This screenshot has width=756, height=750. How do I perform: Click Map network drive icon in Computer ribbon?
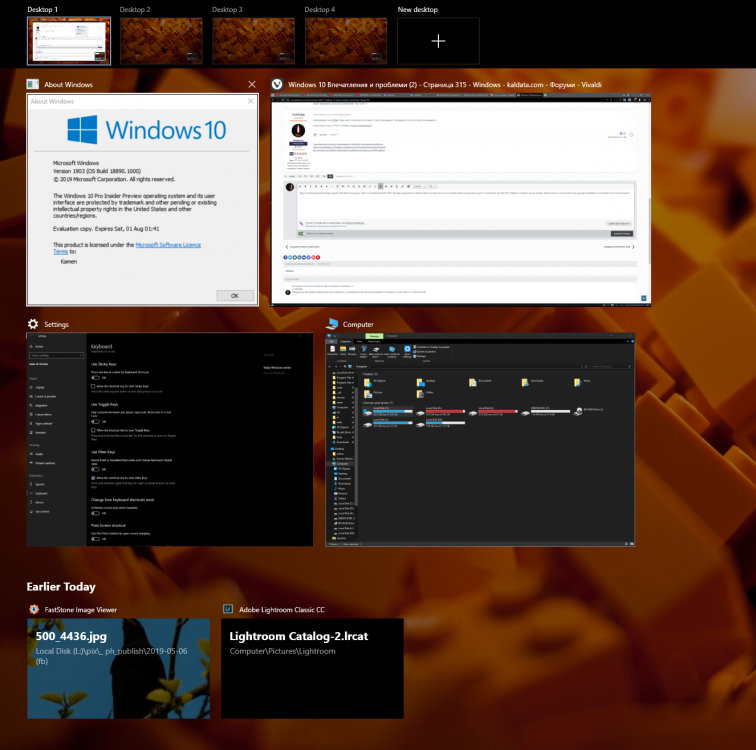point(376,351)
